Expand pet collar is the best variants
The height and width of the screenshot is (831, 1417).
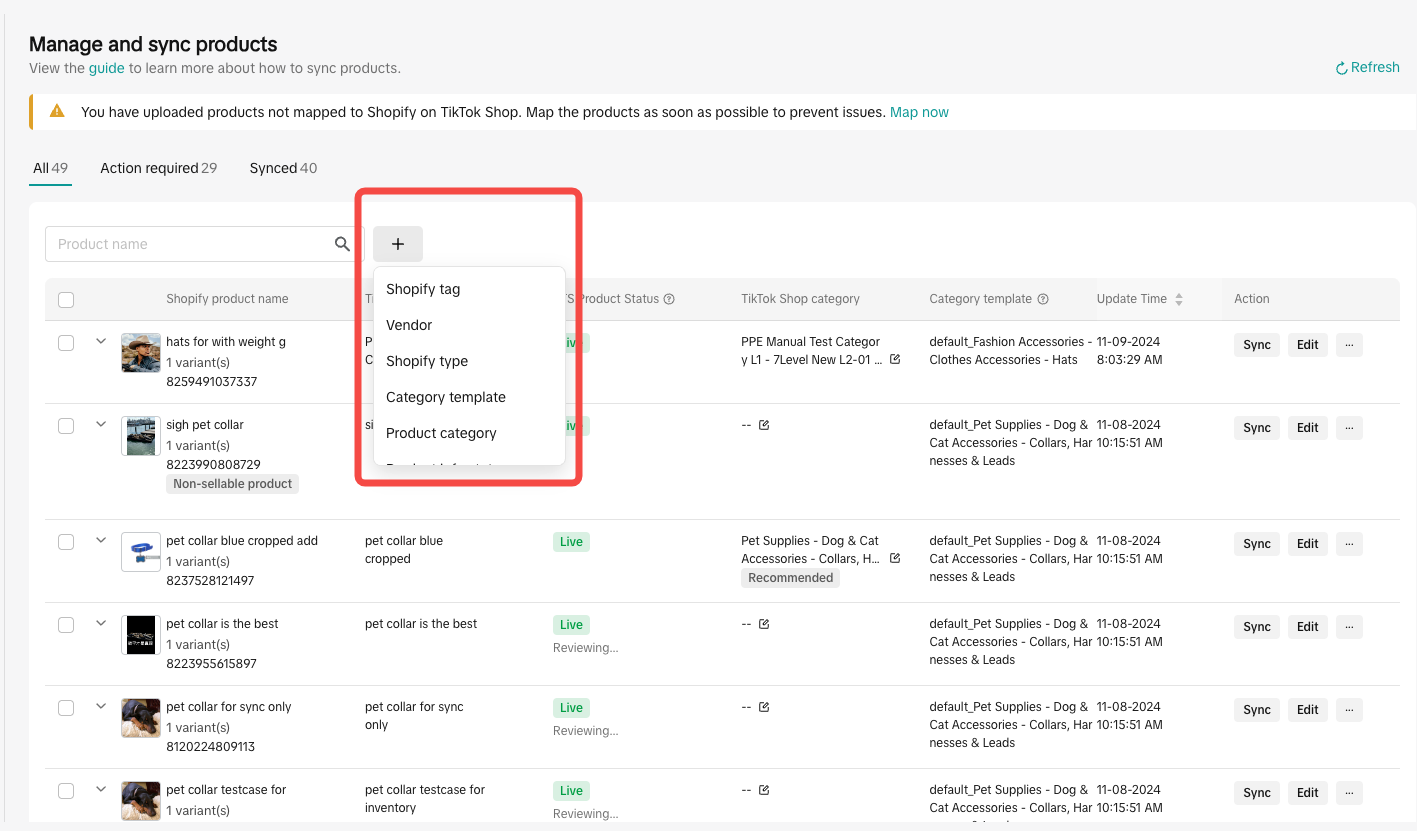101,623
